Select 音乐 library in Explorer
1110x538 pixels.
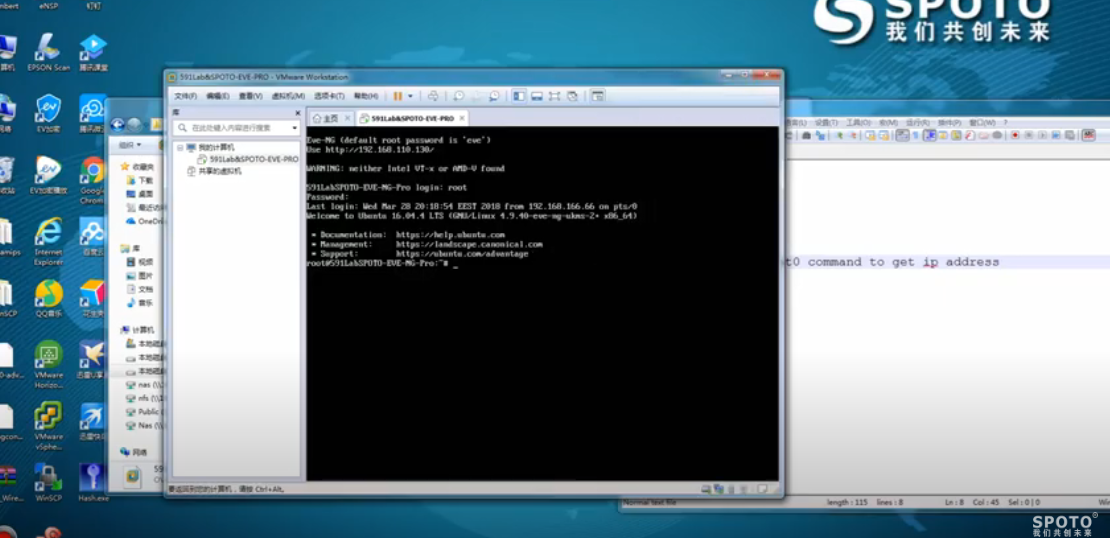point(139,303)
